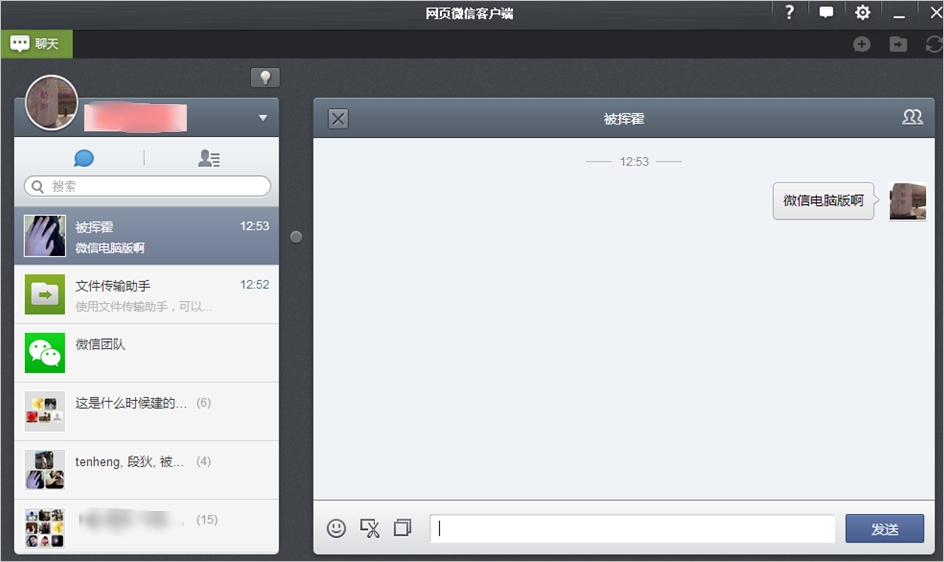
Task: Open the 微信团队 conversation
Action: (x=146, y=353)
